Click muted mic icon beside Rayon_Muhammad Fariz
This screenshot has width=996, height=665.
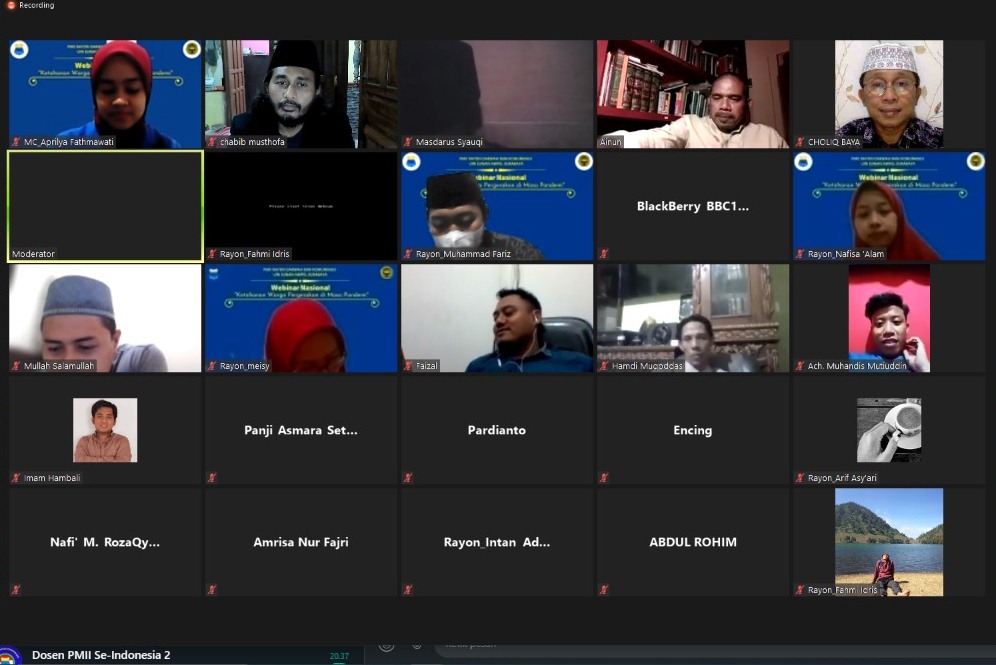[x=408, y=254]
